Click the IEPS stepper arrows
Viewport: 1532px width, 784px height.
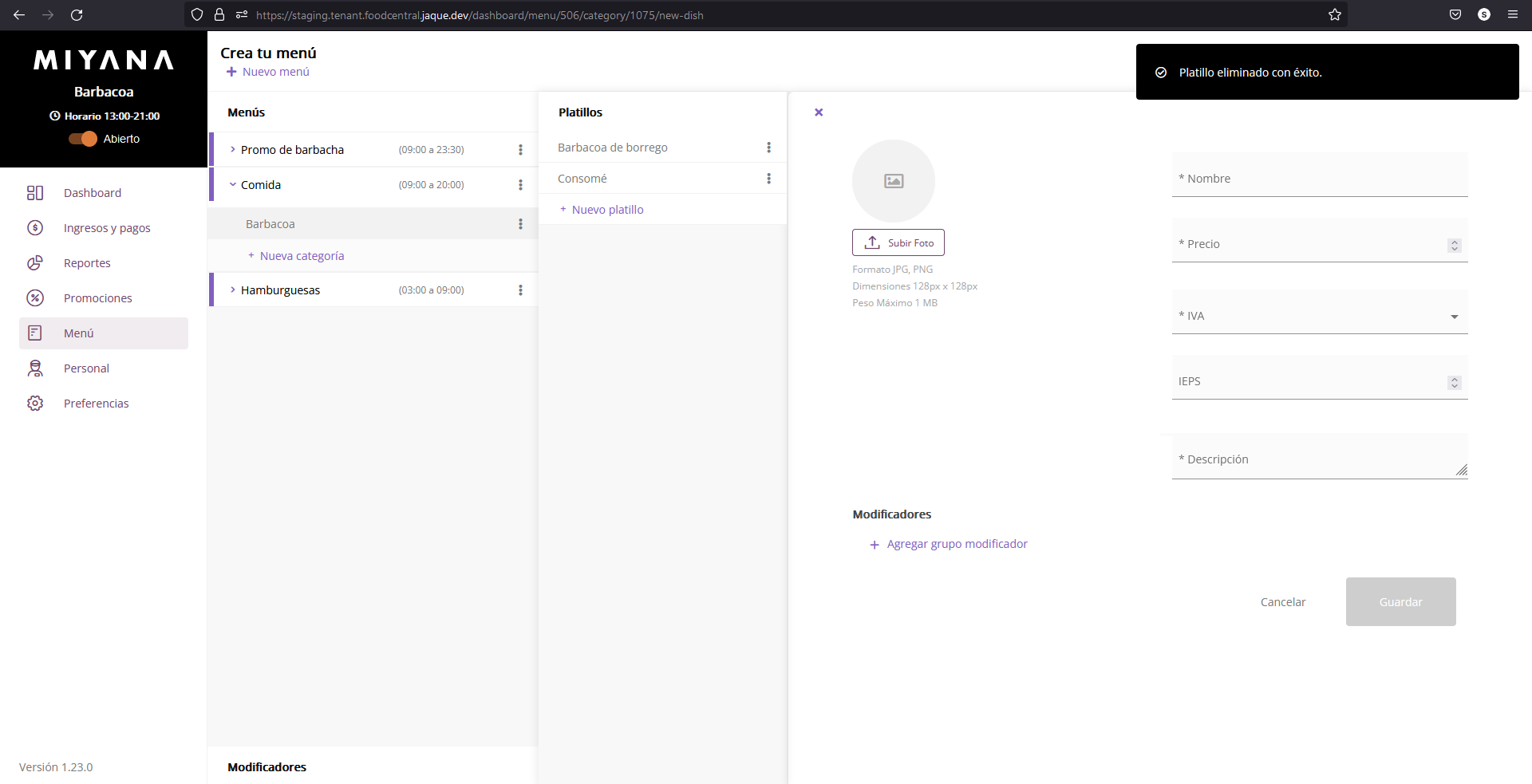[1455, 383]
